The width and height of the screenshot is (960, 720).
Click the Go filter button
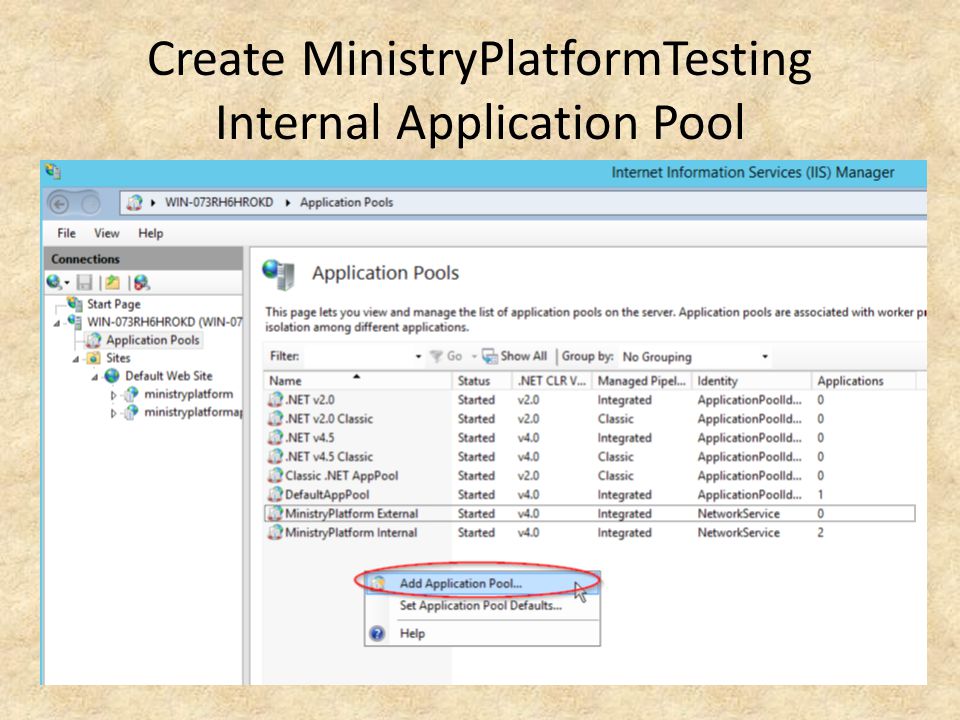pyautogui.click(x=447, y=356)
